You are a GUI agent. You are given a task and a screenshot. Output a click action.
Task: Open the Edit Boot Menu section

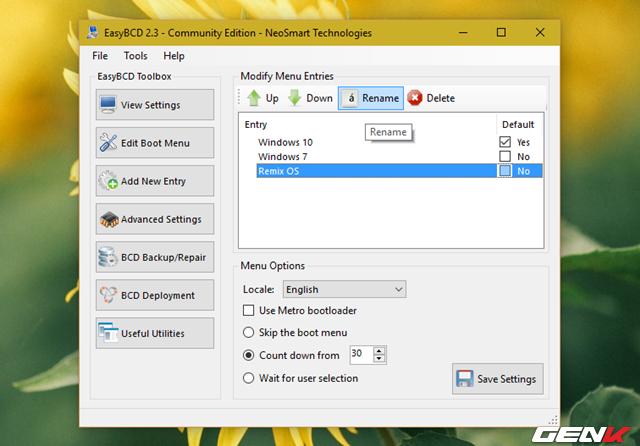click(x=154, y=143)
